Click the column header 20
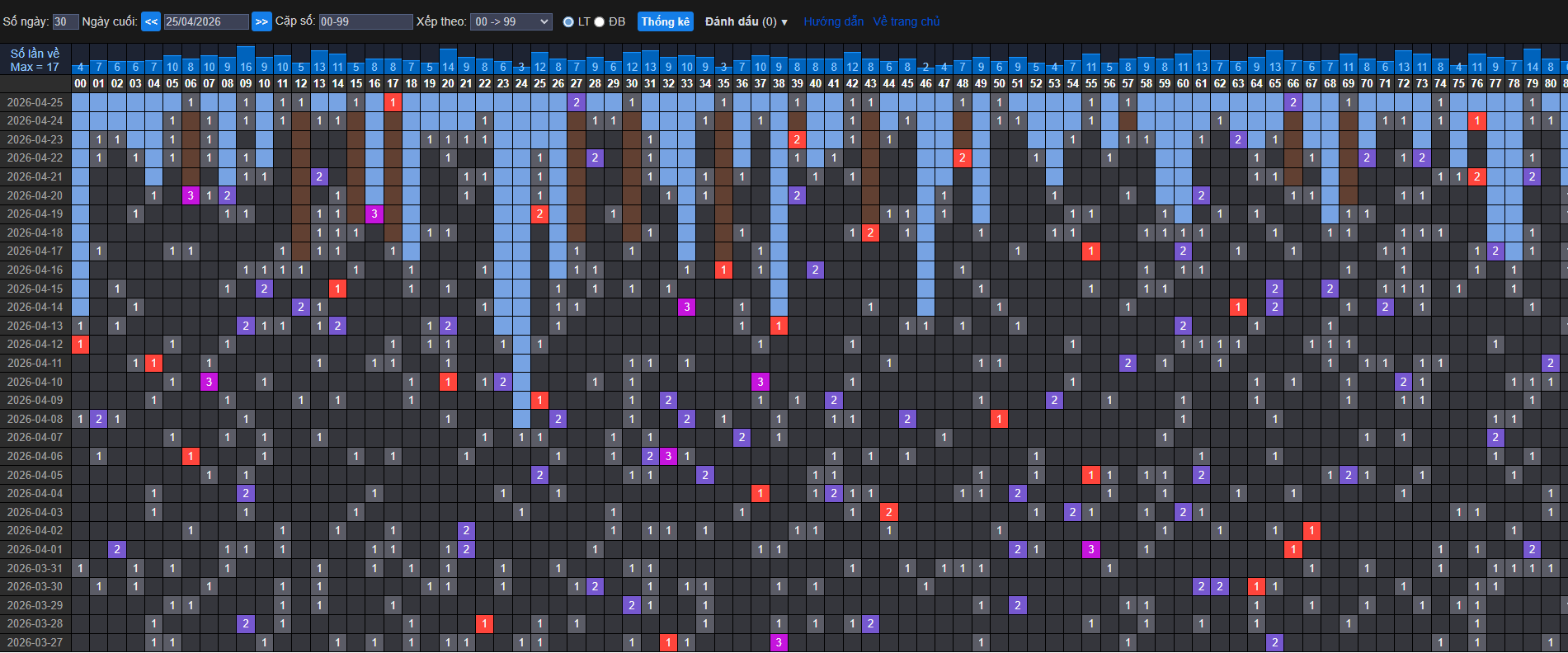This screenshot has width=1568, height=653. [448, 83]
